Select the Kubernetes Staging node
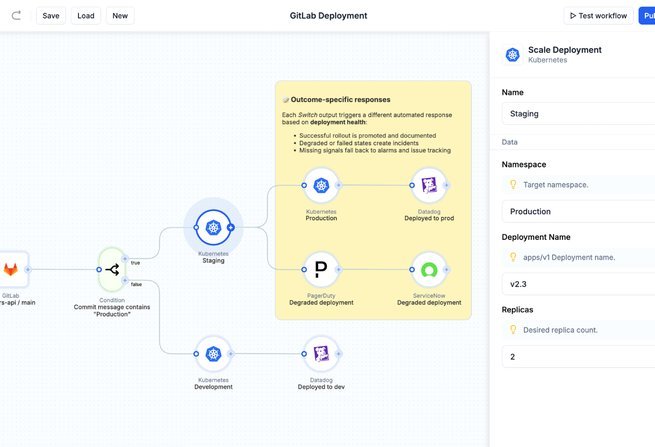The image size is (655, 447). [213, 227]
